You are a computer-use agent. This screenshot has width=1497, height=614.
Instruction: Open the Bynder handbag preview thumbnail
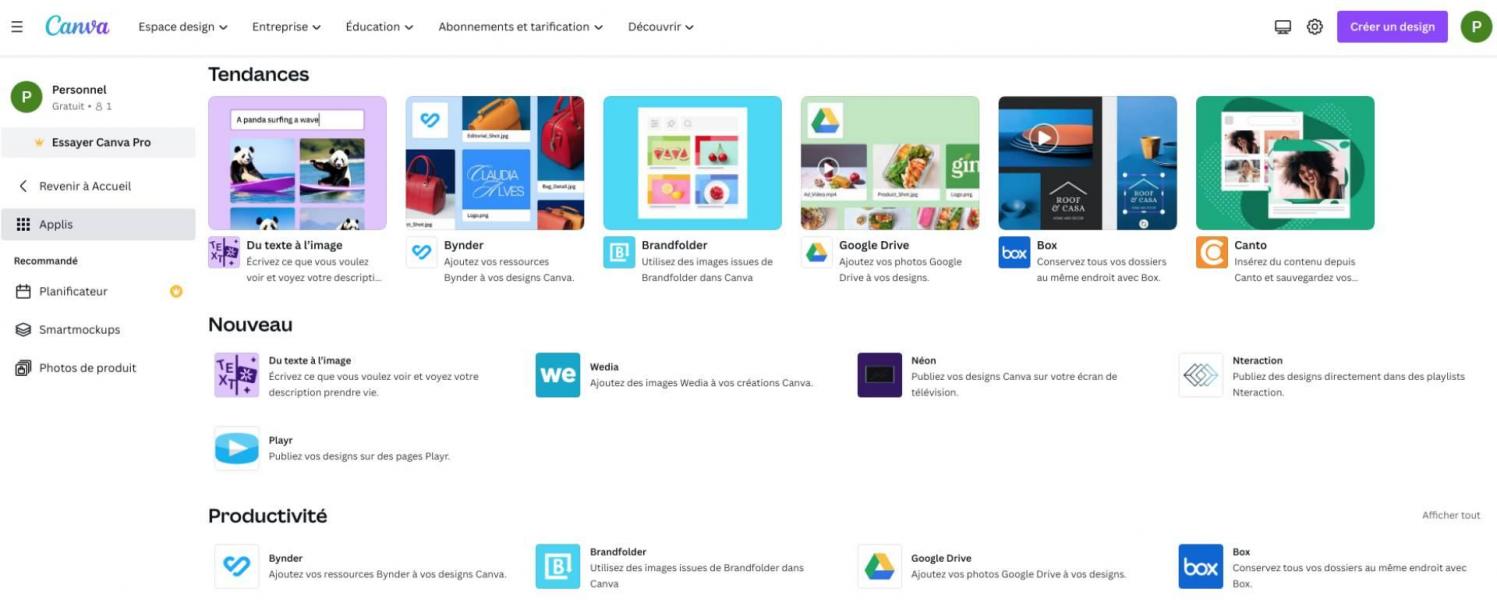(495, 163)
